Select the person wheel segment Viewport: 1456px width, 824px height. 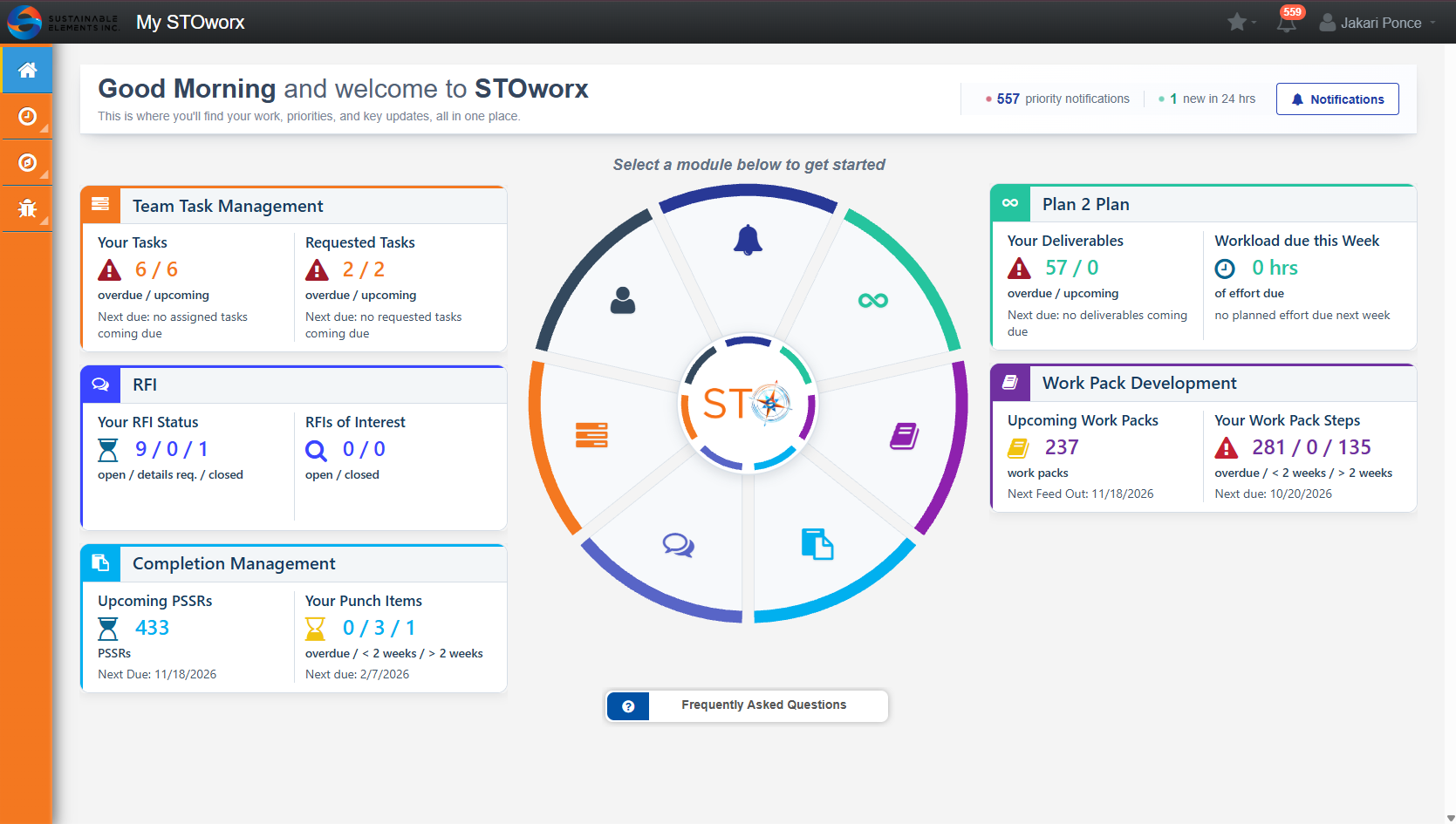pos(623,300)
